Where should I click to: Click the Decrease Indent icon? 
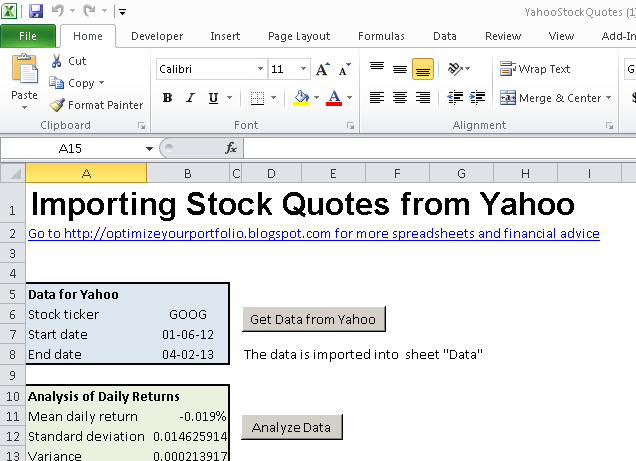(455, 98)
